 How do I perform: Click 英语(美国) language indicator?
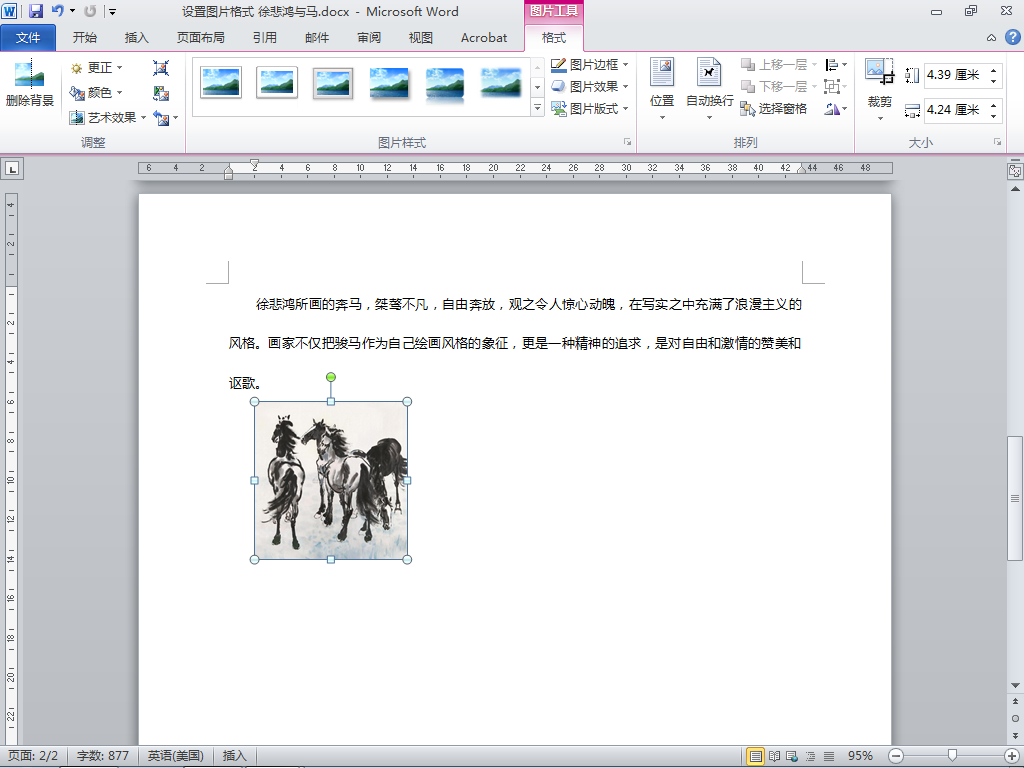[x=175, y=756]
